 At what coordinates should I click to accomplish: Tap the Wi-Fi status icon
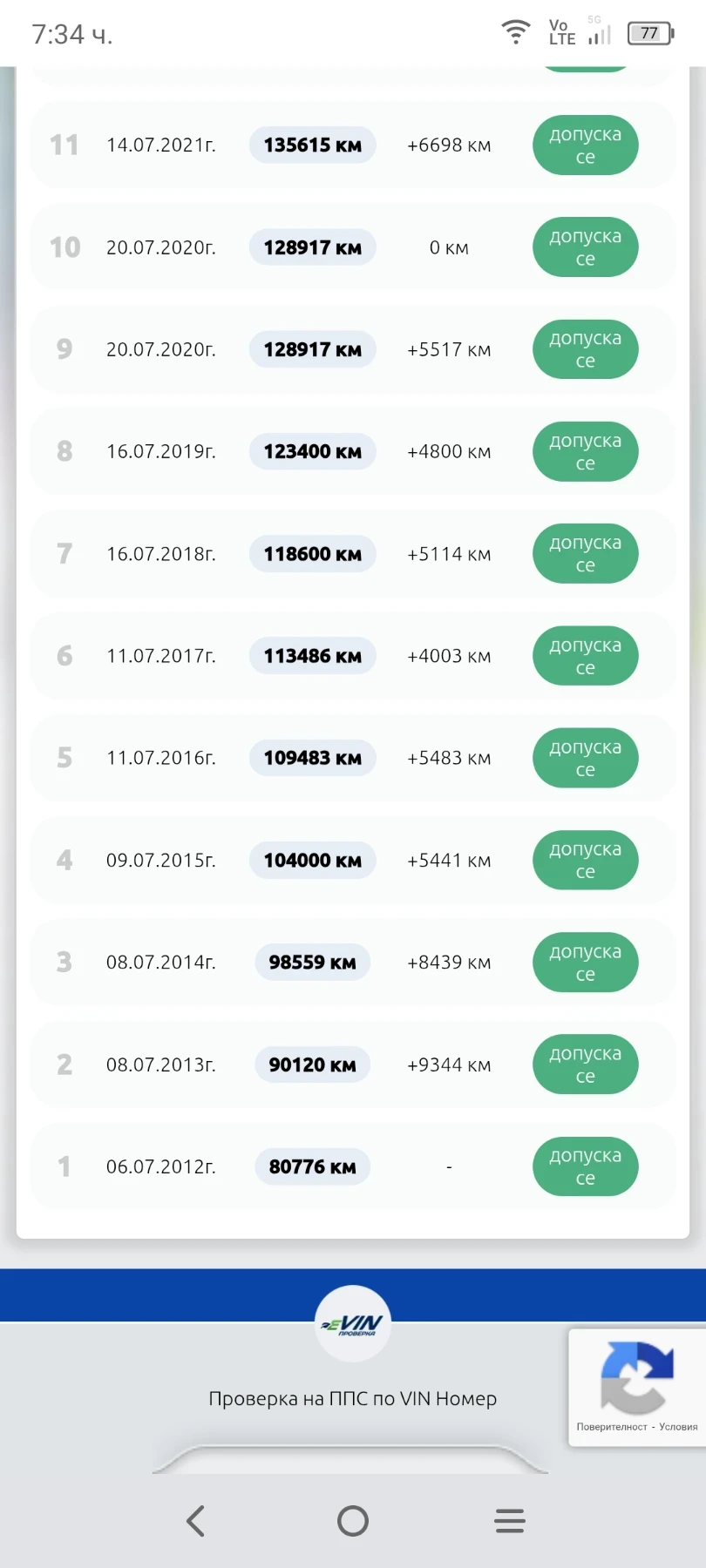[x=516, y=33]
